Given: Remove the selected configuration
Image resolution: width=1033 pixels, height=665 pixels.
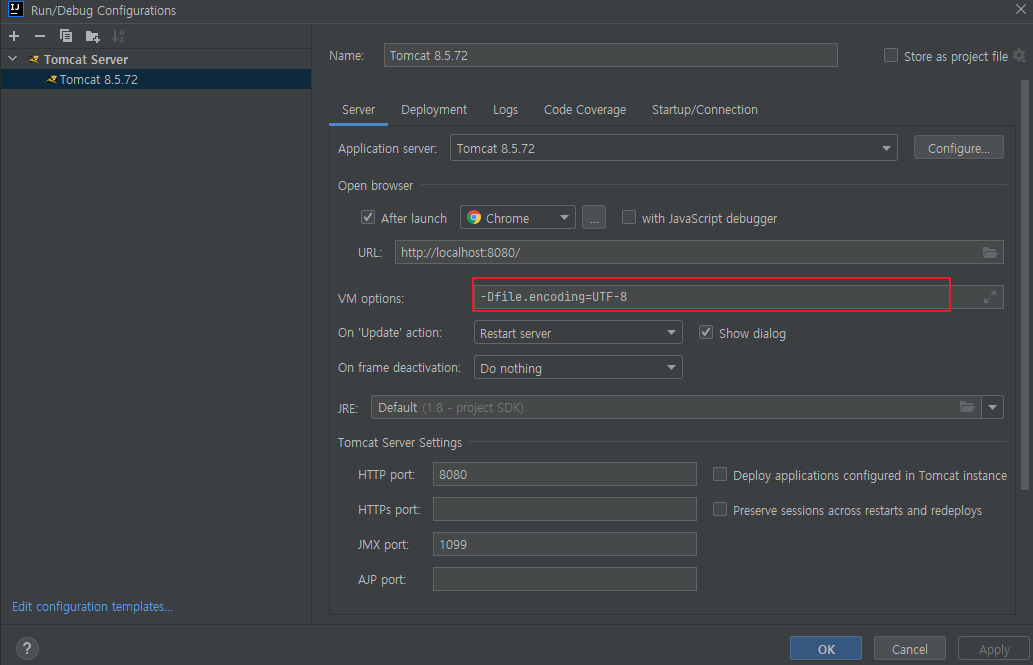Looking at the screenshot, I should pyautogui.click(x=40, y=36).
